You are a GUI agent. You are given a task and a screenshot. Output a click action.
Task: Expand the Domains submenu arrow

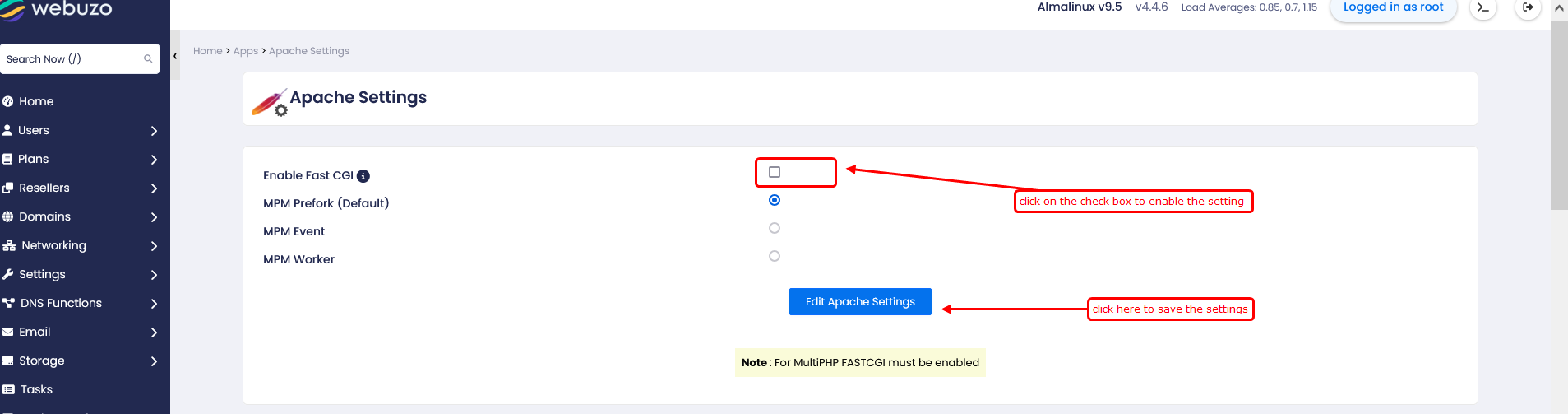[x=154, y=217]
